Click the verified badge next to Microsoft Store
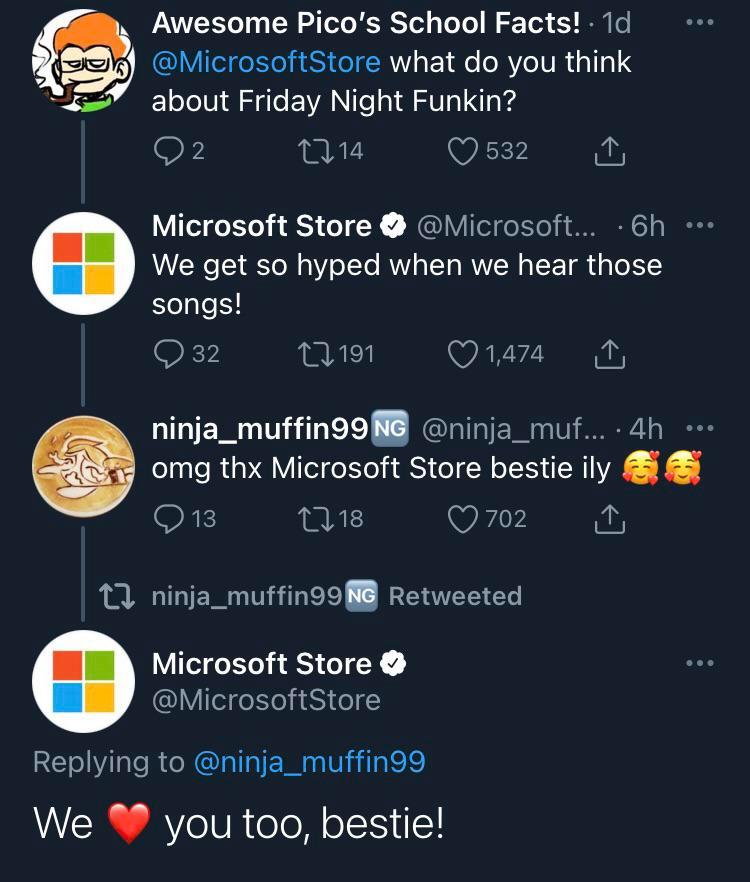750x882 pixels. click(391, 225)
